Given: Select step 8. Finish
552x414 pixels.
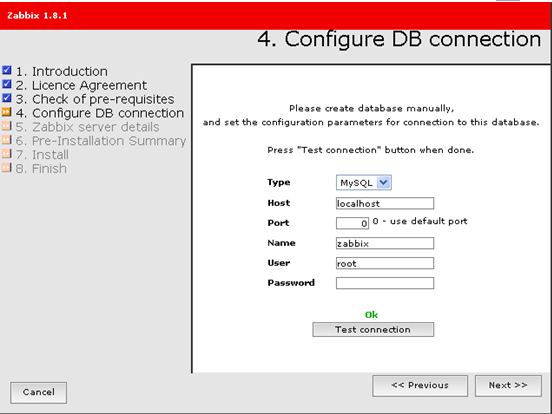Looking at the screenshot, I should (41, 169).
